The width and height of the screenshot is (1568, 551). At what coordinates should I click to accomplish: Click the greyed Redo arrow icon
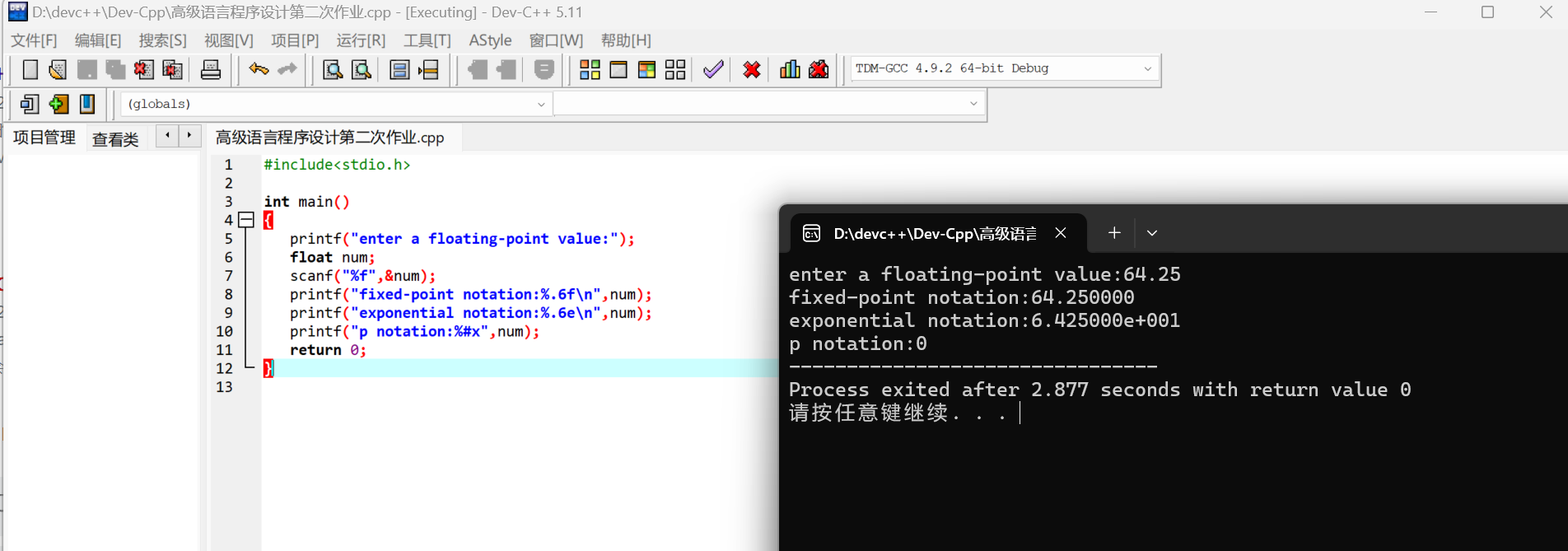click(x=287, y=70)
